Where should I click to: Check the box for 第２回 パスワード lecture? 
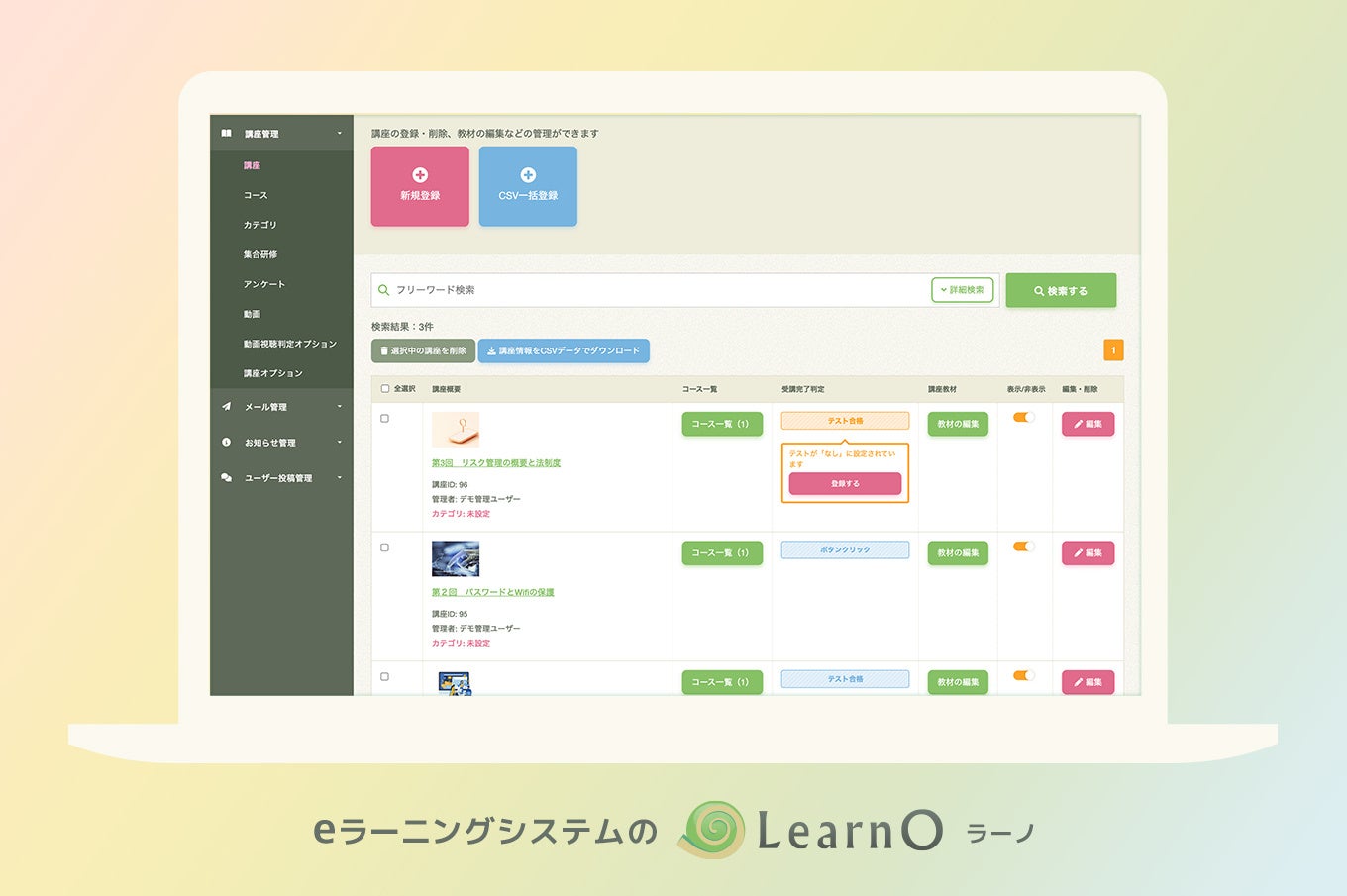click(385, 548)
